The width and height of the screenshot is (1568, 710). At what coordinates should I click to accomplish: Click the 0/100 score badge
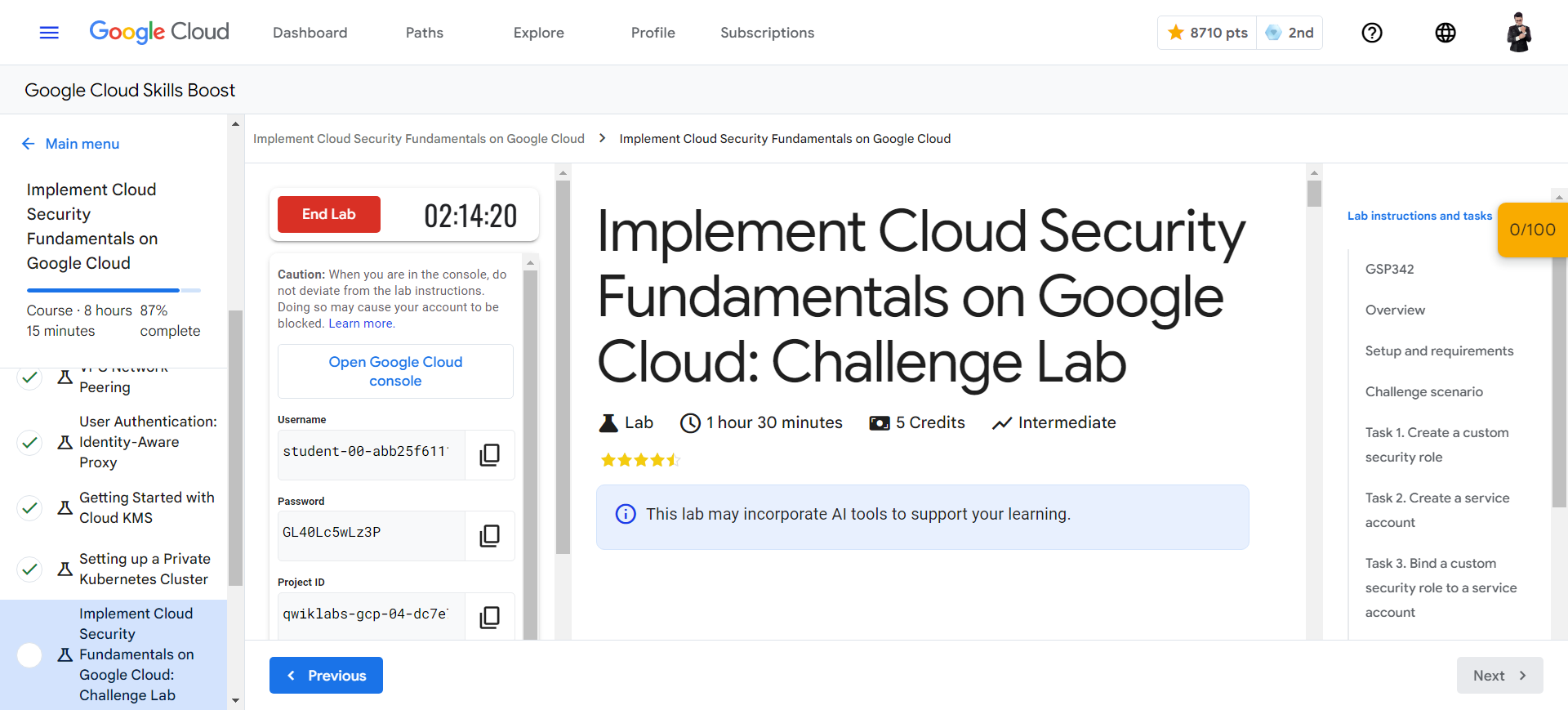click(x=1532, y=230)
